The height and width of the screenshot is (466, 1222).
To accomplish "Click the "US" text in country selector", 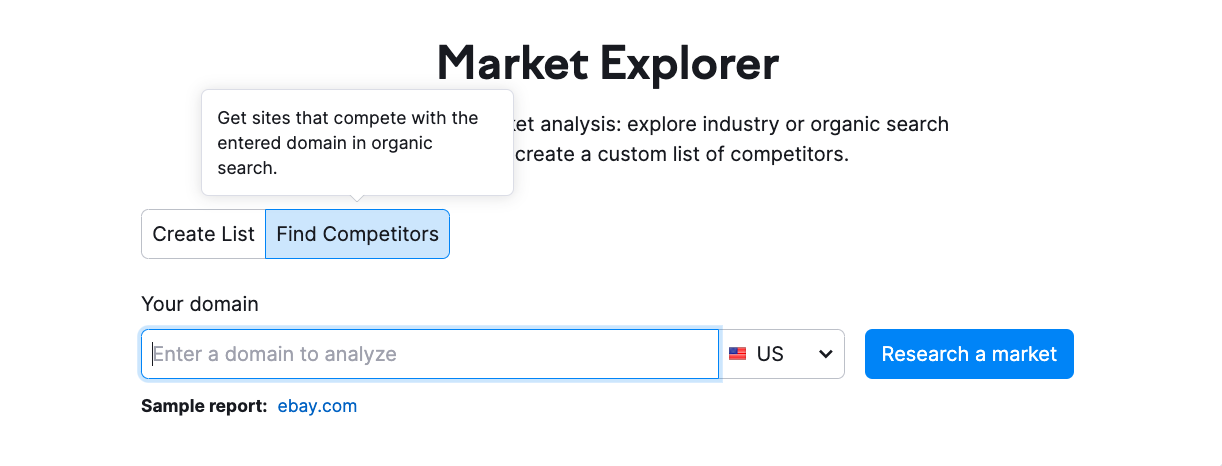I will click(x=770, y=354).
